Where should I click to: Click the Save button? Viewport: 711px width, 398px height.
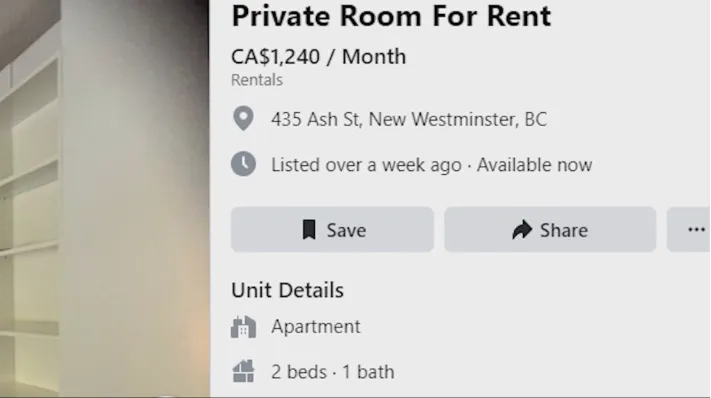(x=332, y=230)
